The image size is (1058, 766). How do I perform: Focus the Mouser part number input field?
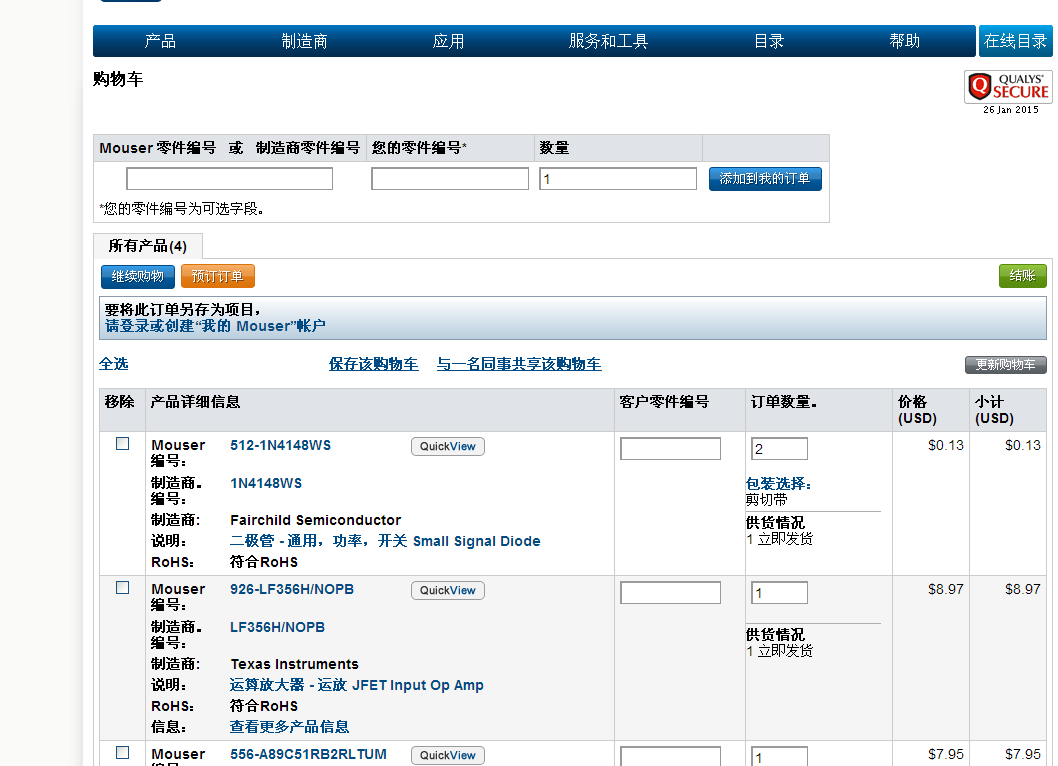point(229,179)
